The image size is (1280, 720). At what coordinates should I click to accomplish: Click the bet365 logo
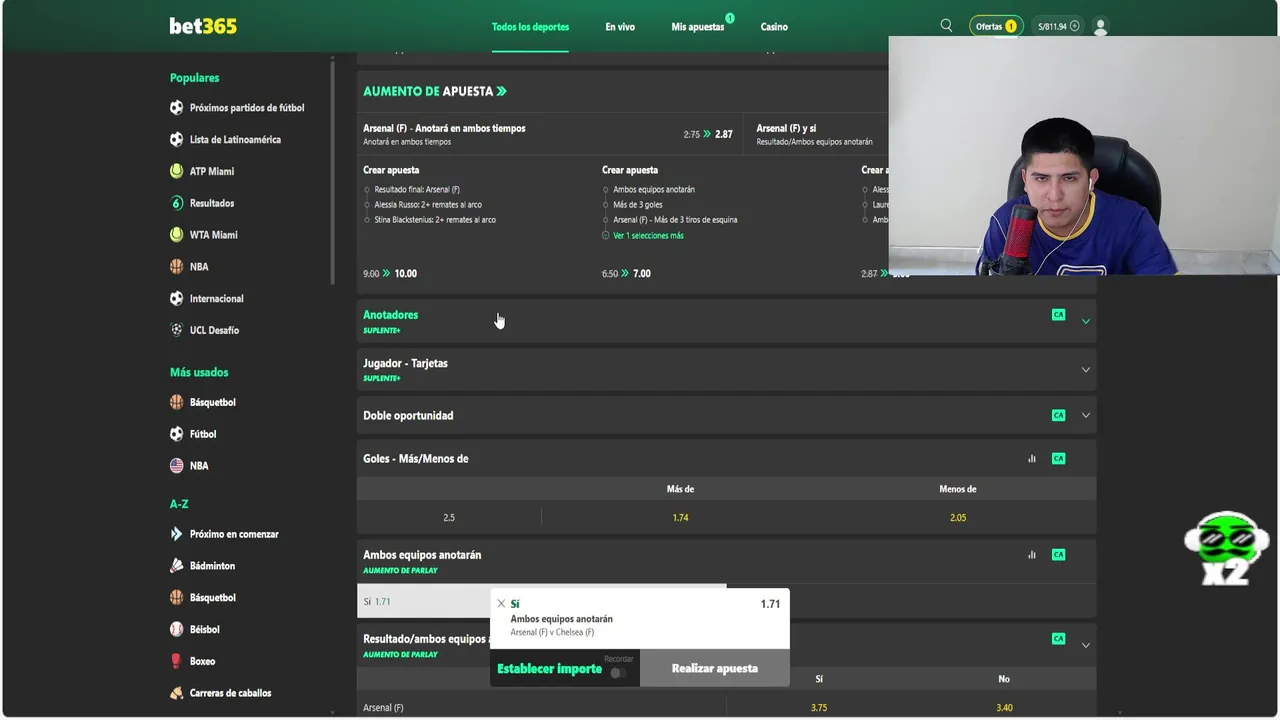(x=203, y=26)
